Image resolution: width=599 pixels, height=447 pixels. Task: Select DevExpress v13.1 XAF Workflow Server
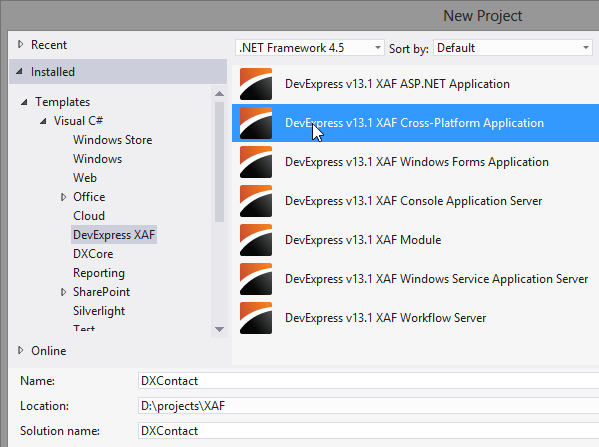click(385, 318)
